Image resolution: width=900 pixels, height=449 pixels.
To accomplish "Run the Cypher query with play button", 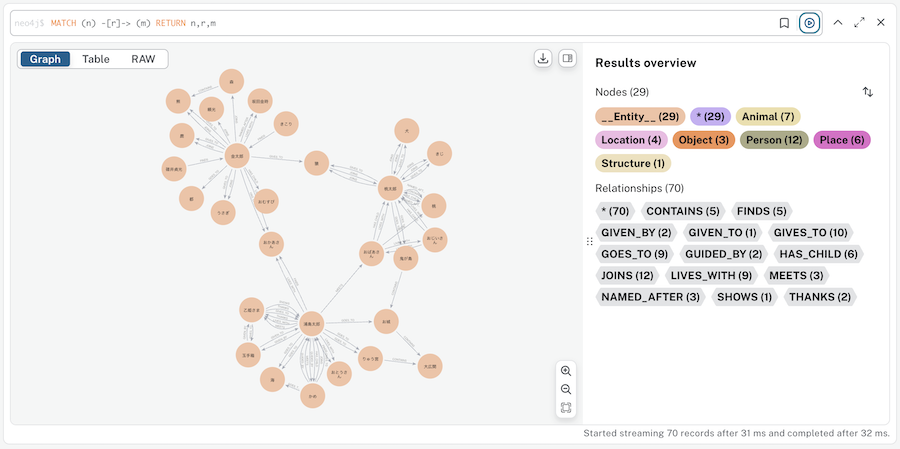I will click(809, 23).
